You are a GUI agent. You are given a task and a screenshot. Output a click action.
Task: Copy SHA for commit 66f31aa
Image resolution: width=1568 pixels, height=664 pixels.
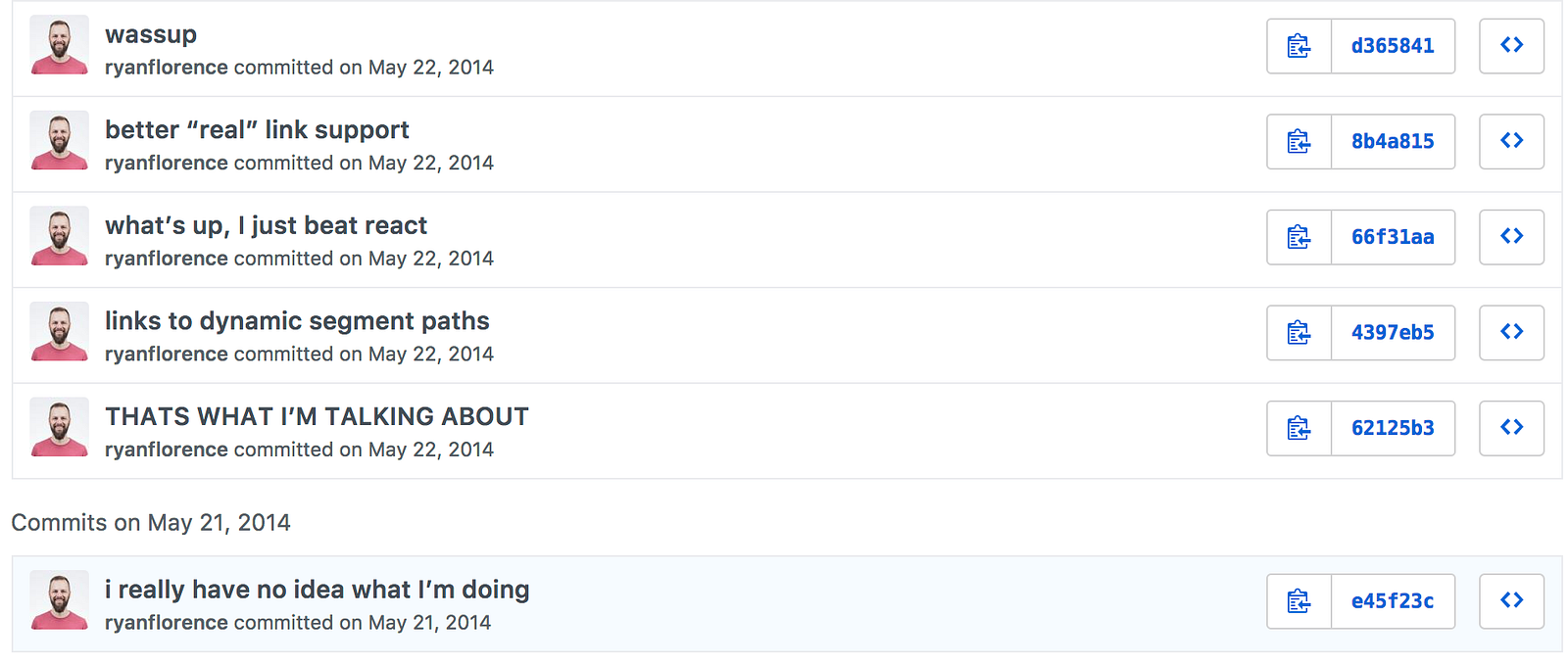point(1298,237)
